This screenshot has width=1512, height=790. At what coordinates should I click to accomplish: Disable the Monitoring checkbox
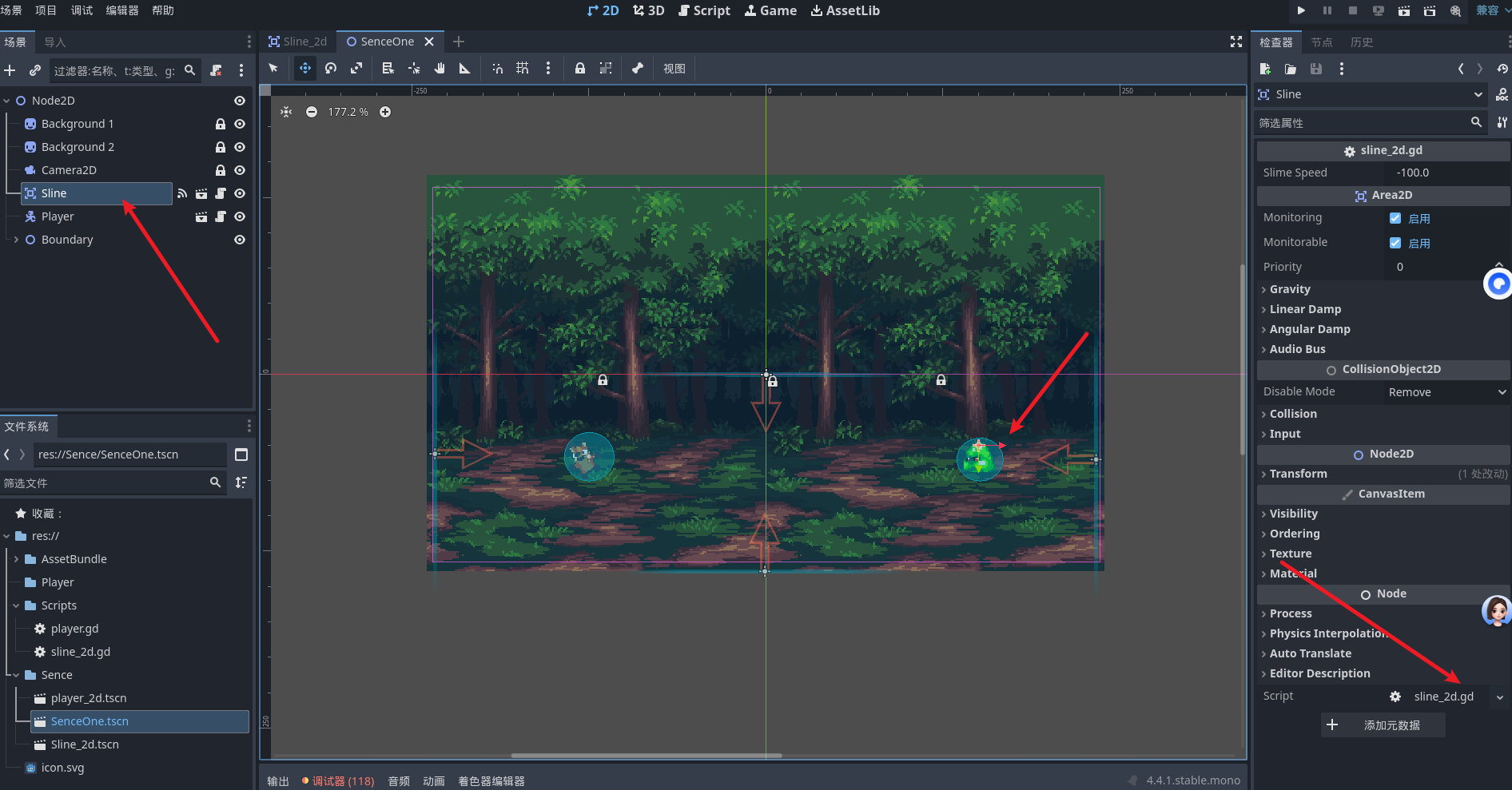coord(1395,218)
